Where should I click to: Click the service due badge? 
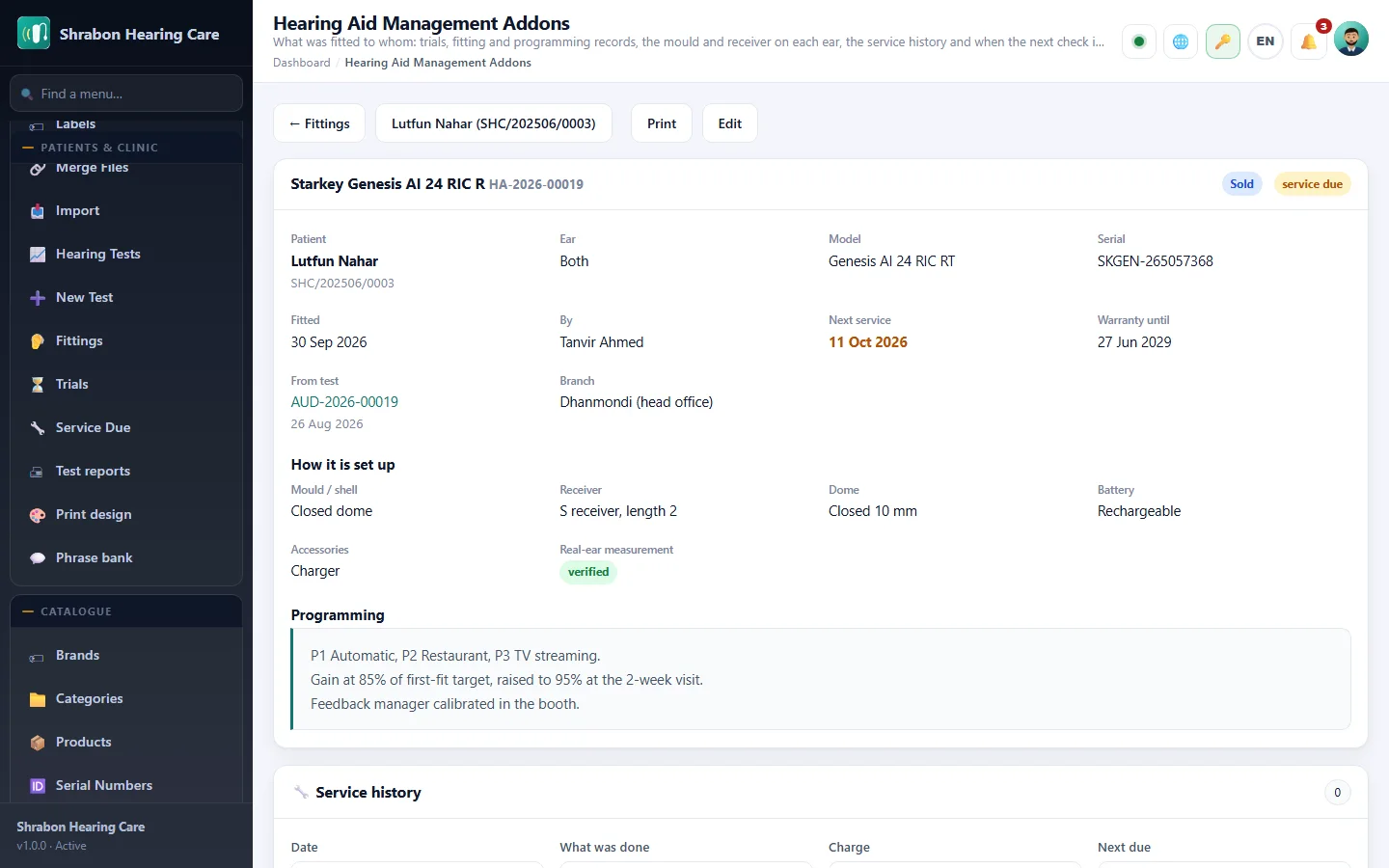[1312, 184]
